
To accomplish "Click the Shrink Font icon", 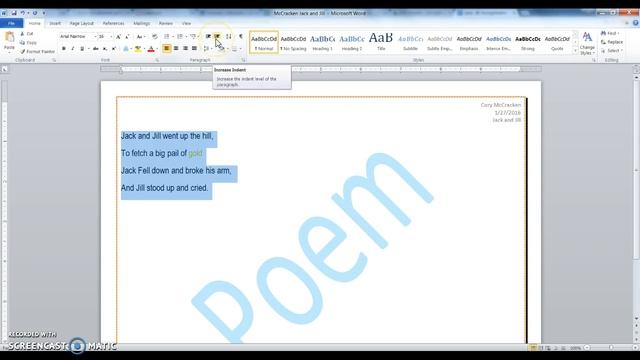I will point(127,37).
